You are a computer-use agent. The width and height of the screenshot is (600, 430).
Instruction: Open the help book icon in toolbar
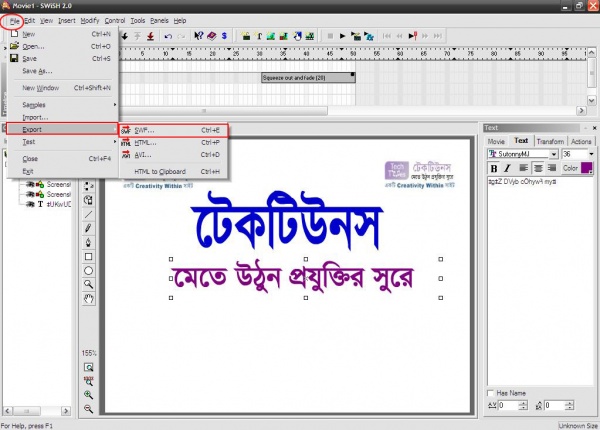tap(212, 36)
